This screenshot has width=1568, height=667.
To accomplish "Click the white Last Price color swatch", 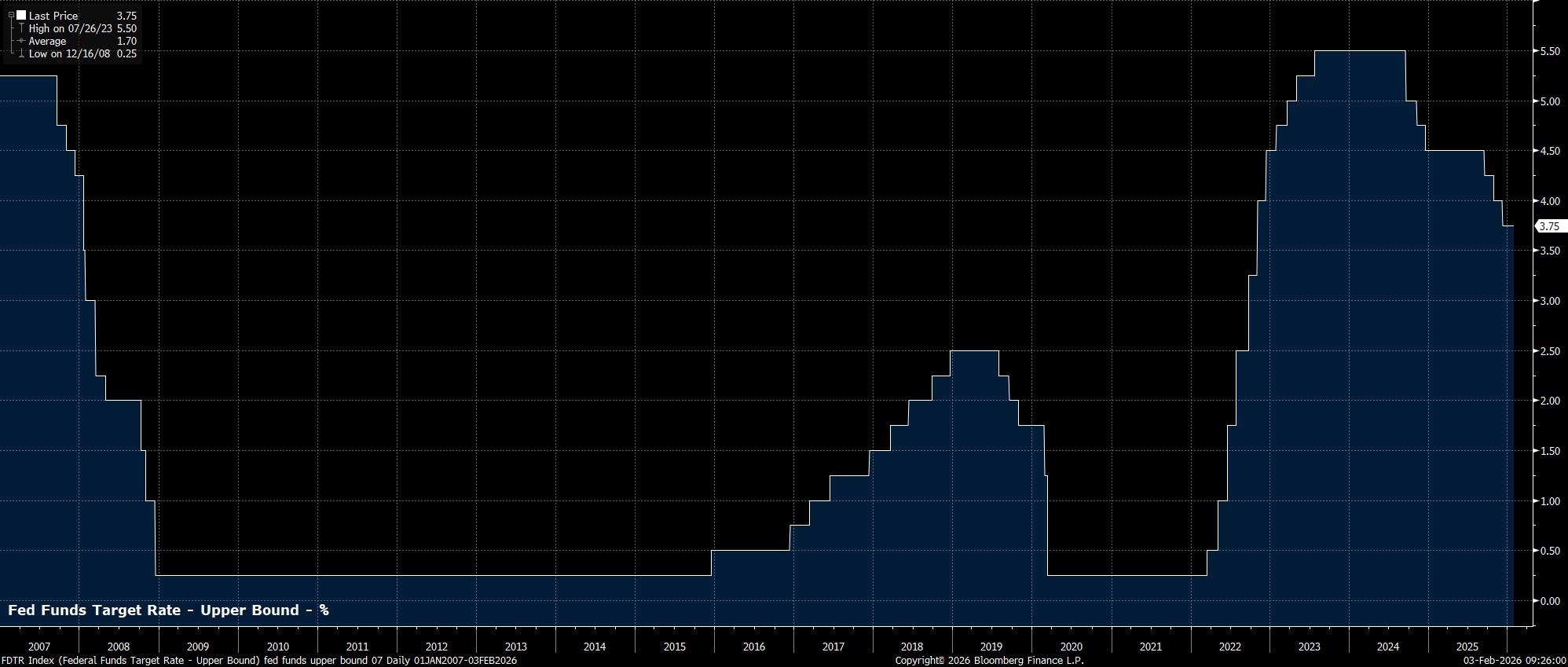I will coord(21,16).
